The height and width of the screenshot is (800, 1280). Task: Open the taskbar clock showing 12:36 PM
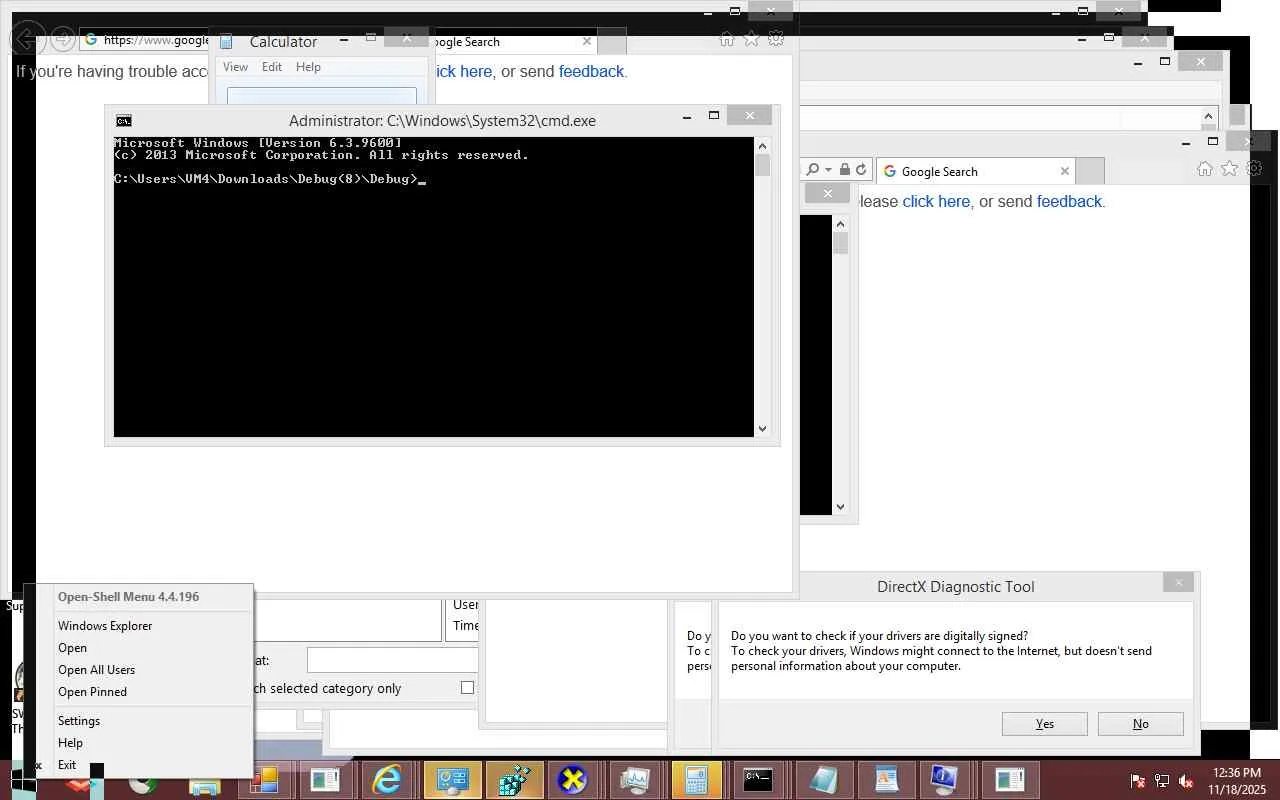[x=1235, y=781]
